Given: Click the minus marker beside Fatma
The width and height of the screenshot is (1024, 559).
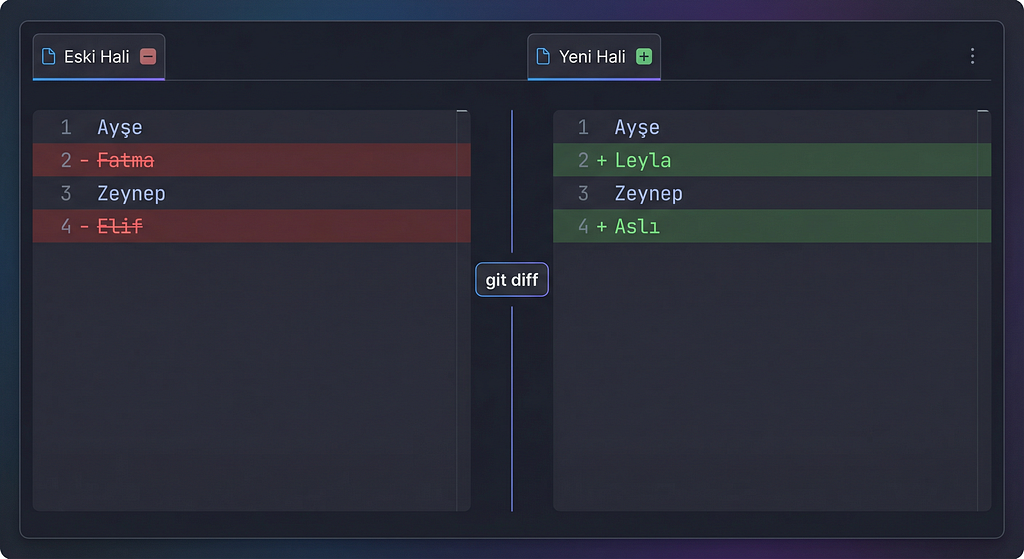Looking at the screenshot, I should coord(84,161).
